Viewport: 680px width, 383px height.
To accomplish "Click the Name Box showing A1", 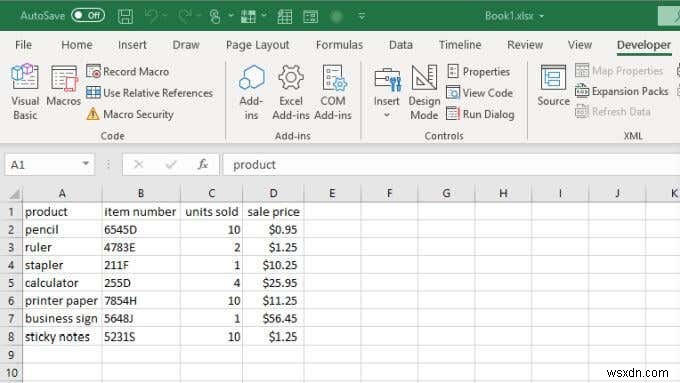I will point(42,165).
